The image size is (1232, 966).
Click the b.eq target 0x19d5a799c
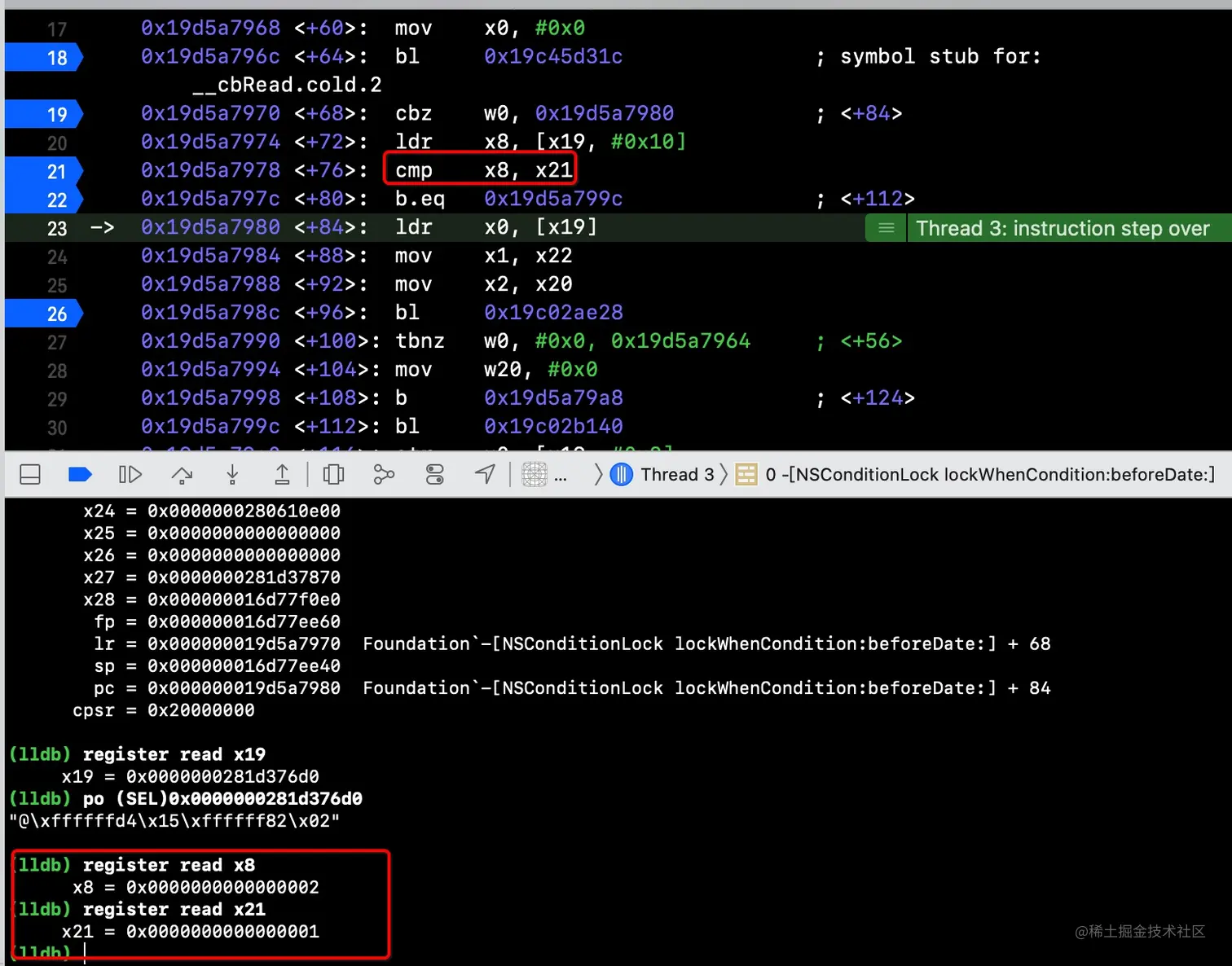553,199
